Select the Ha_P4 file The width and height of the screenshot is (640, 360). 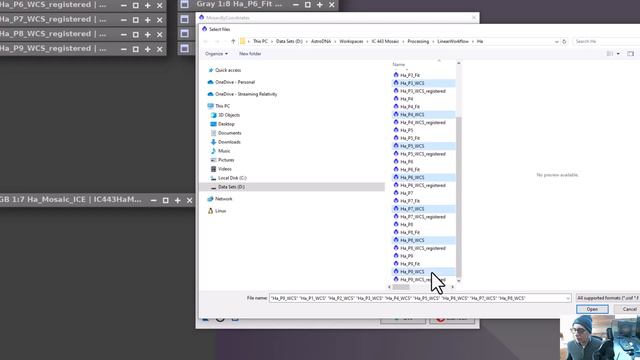point(407,99)
